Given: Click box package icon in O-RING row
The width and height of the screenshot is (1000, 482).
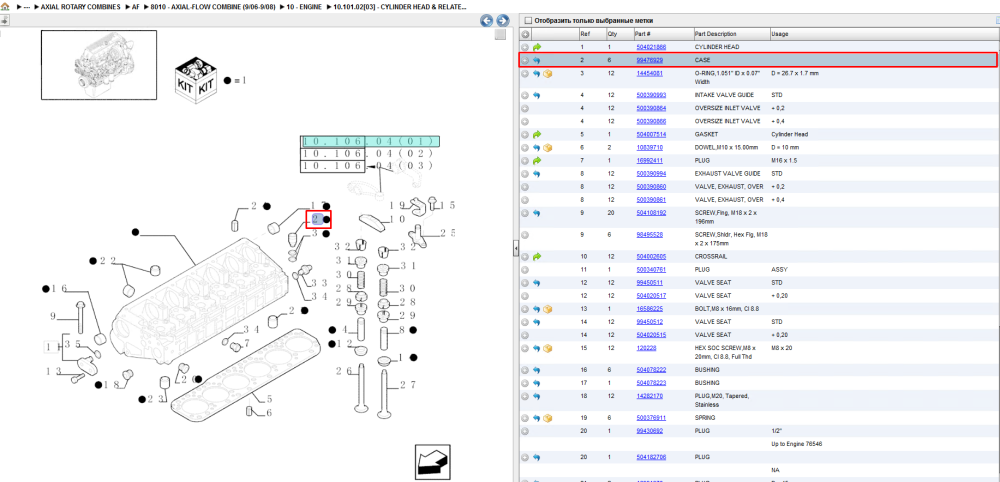Looking at the screenshot, I should click(548, 74).
